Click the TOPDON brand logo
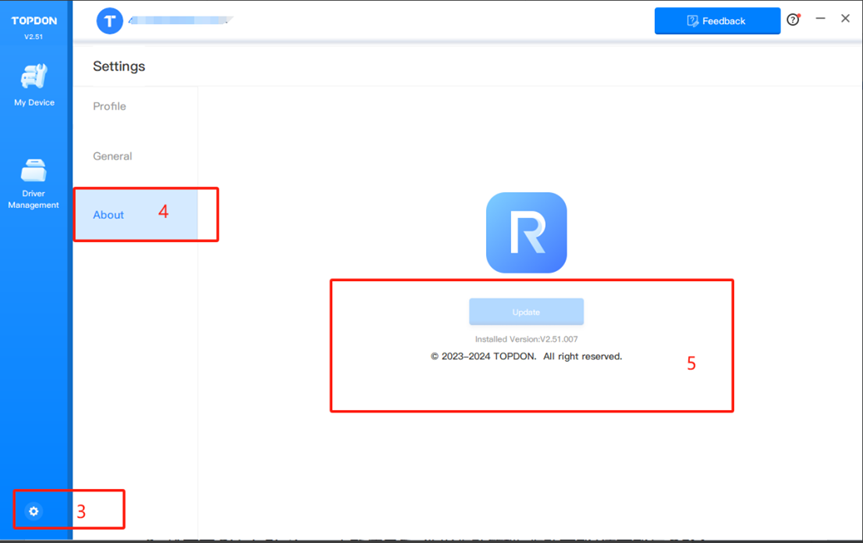This screenshot has height=543, width=863. [34, 21]
